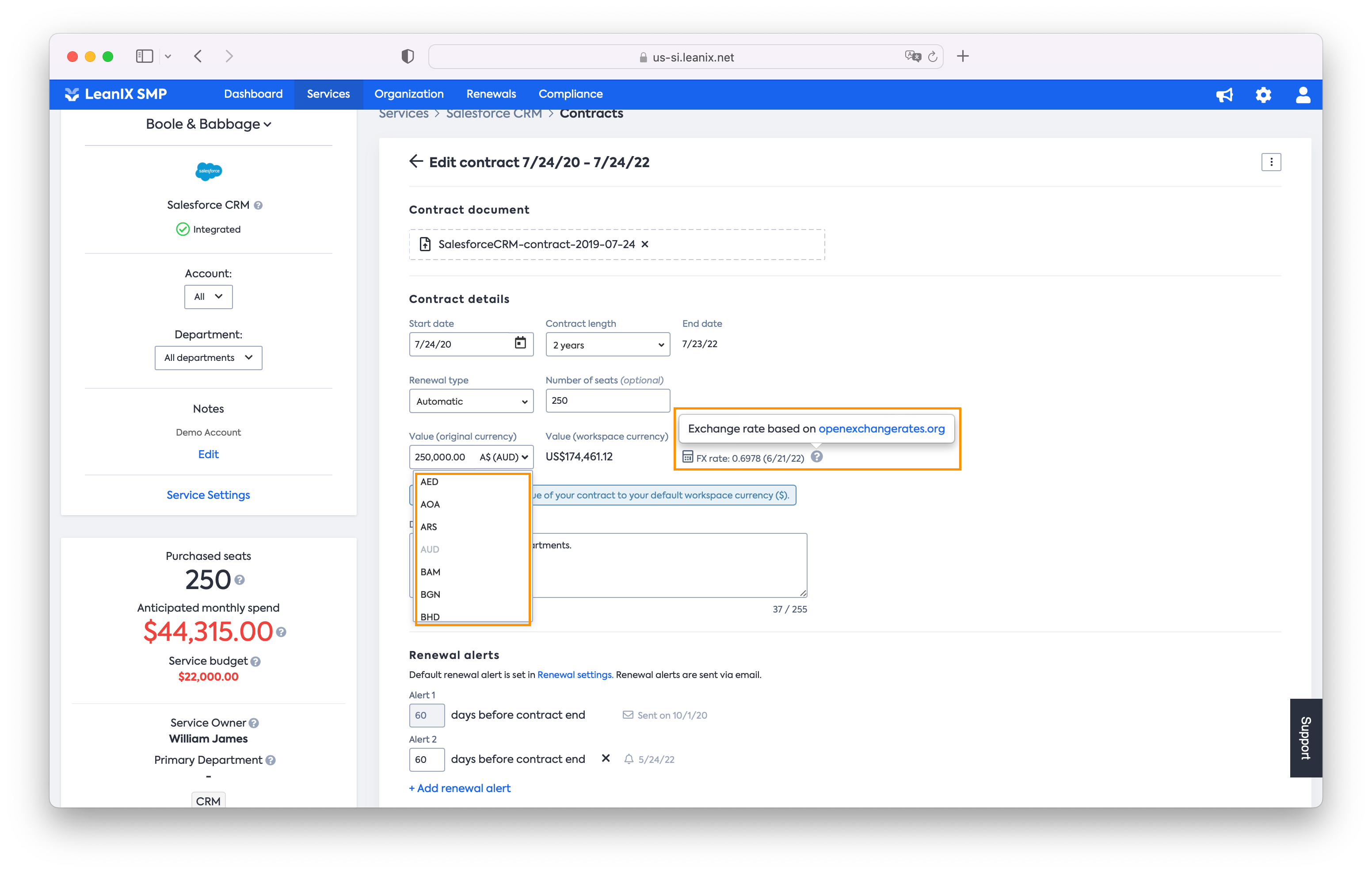Open the Renewals tab

pyautogui.click(x=491, y=94)
